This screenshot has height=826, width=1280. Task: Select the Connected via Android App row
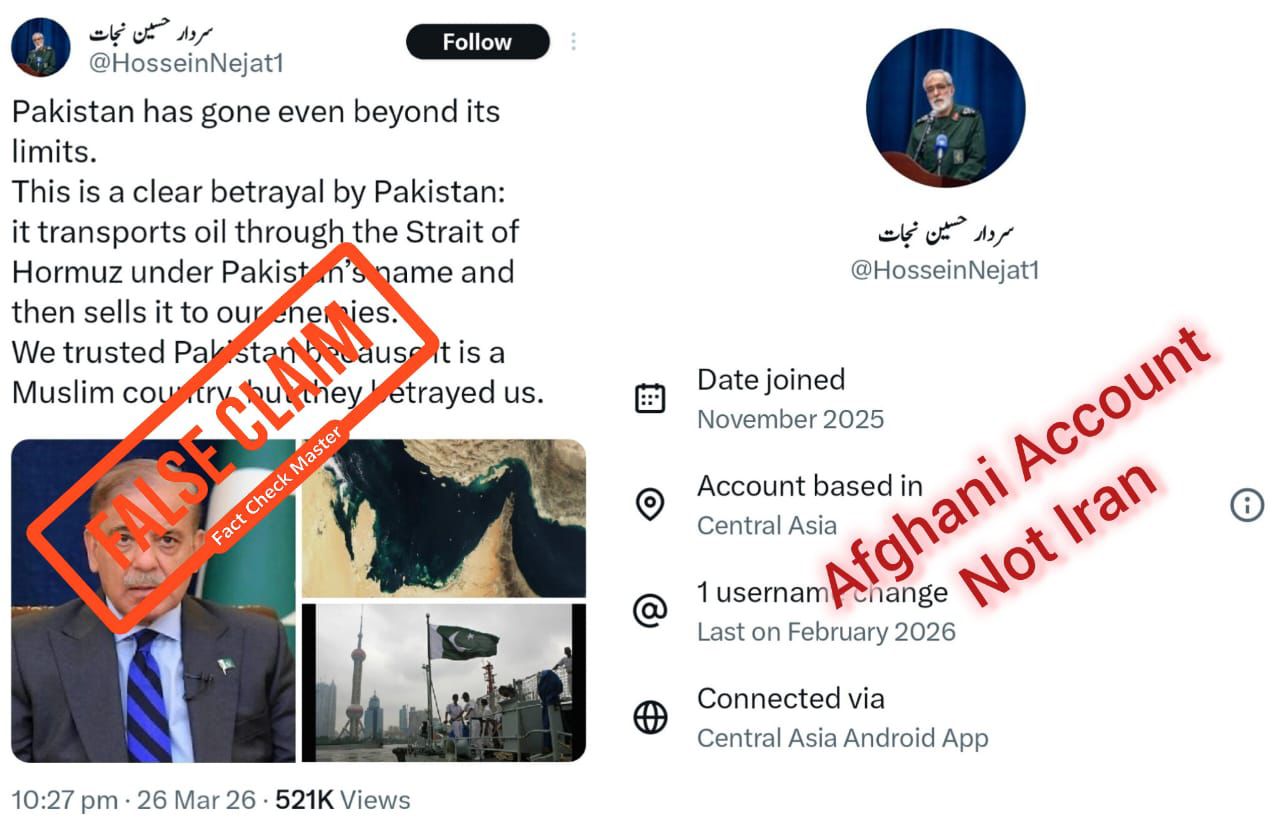[842, 717]
